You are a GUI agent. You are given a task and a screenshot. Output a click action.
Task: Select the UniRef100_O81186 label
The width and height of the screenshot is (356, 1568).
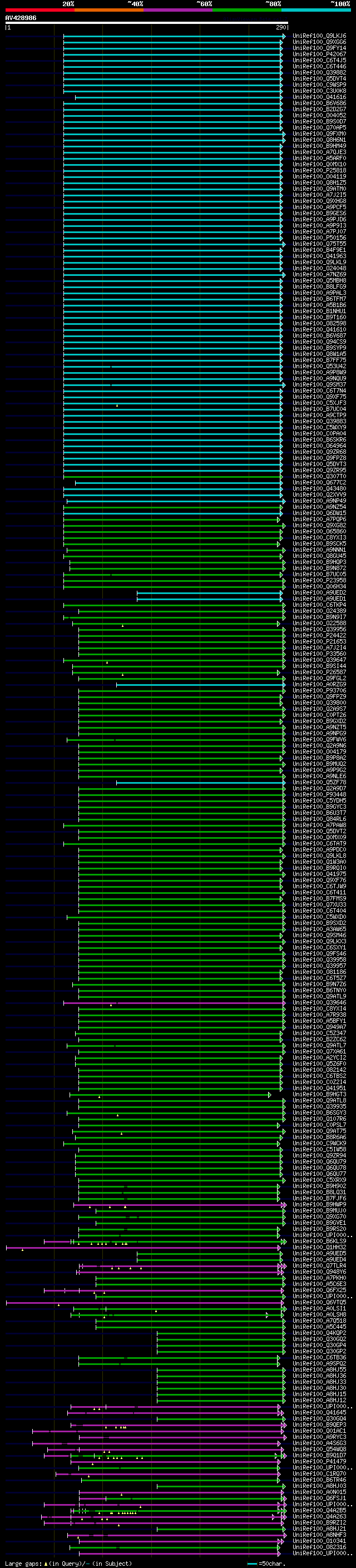click(x=319, y=972)
